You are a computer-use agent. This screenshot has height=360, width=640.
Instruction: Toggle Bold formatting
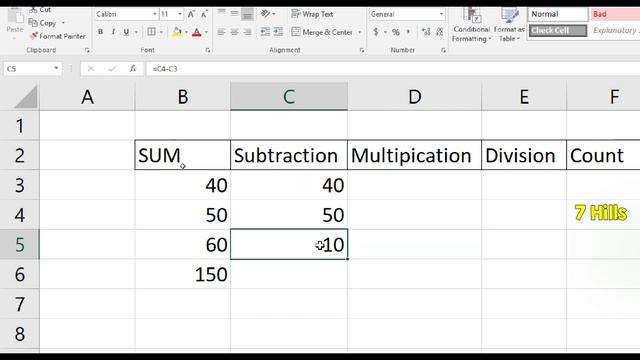tap(100, 32)
